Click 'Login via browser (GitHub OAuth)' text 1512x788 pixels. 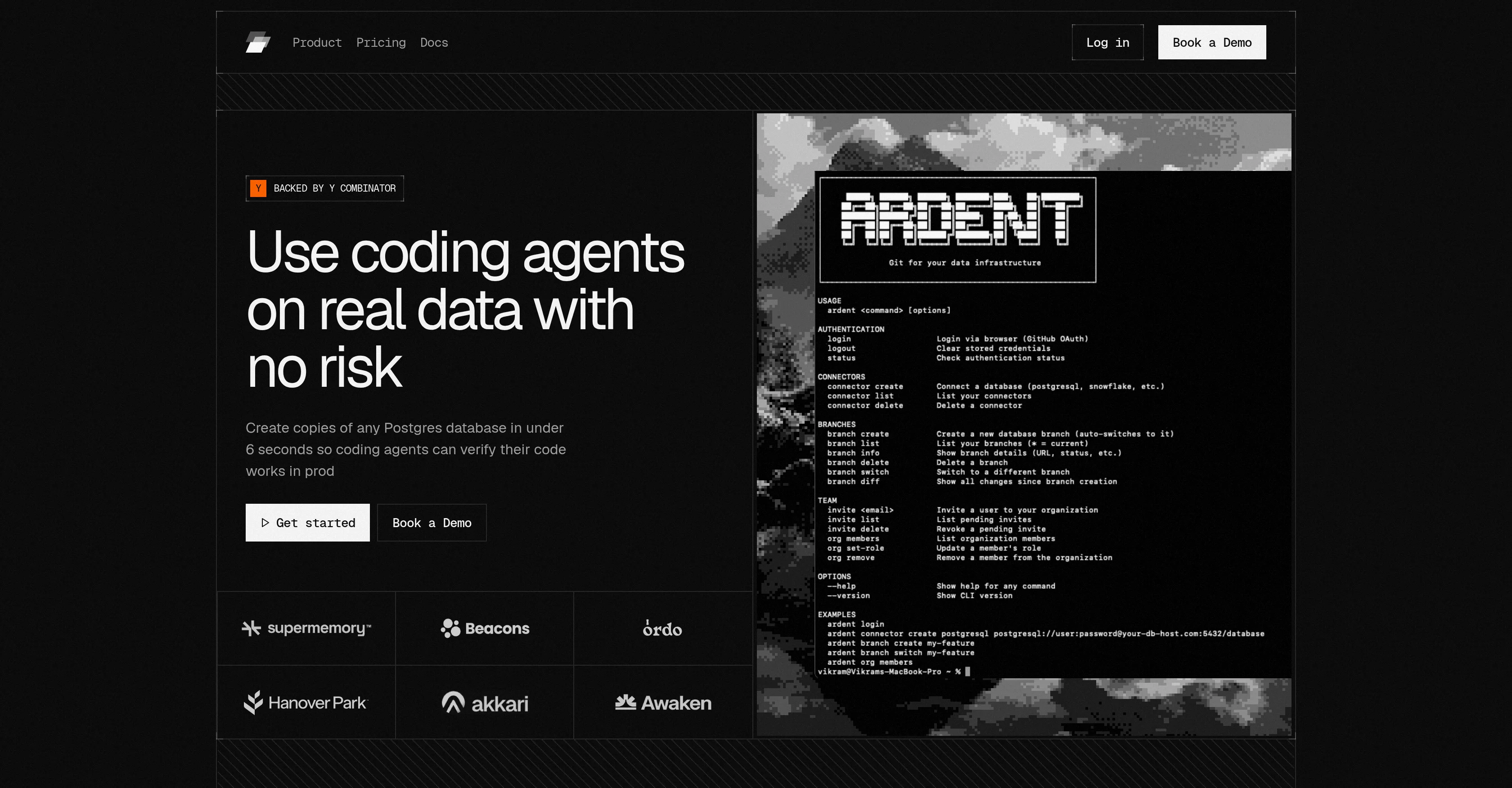click(1012, 339)
